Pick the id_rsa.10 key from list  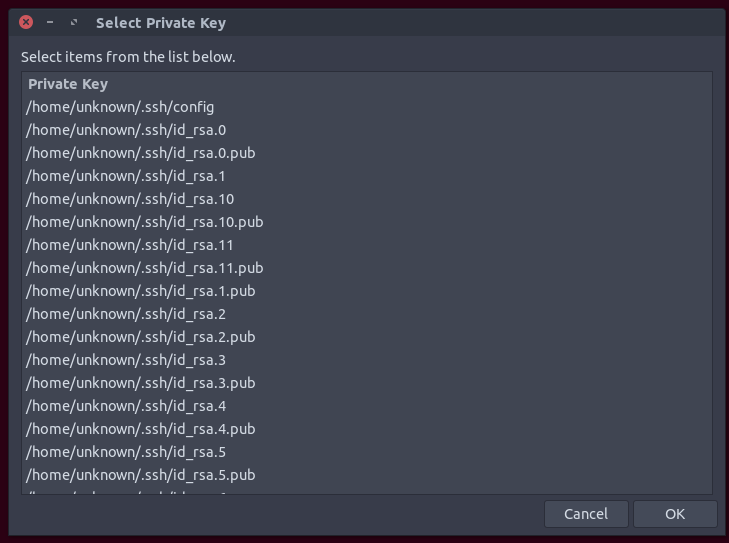tap(130, 199)
